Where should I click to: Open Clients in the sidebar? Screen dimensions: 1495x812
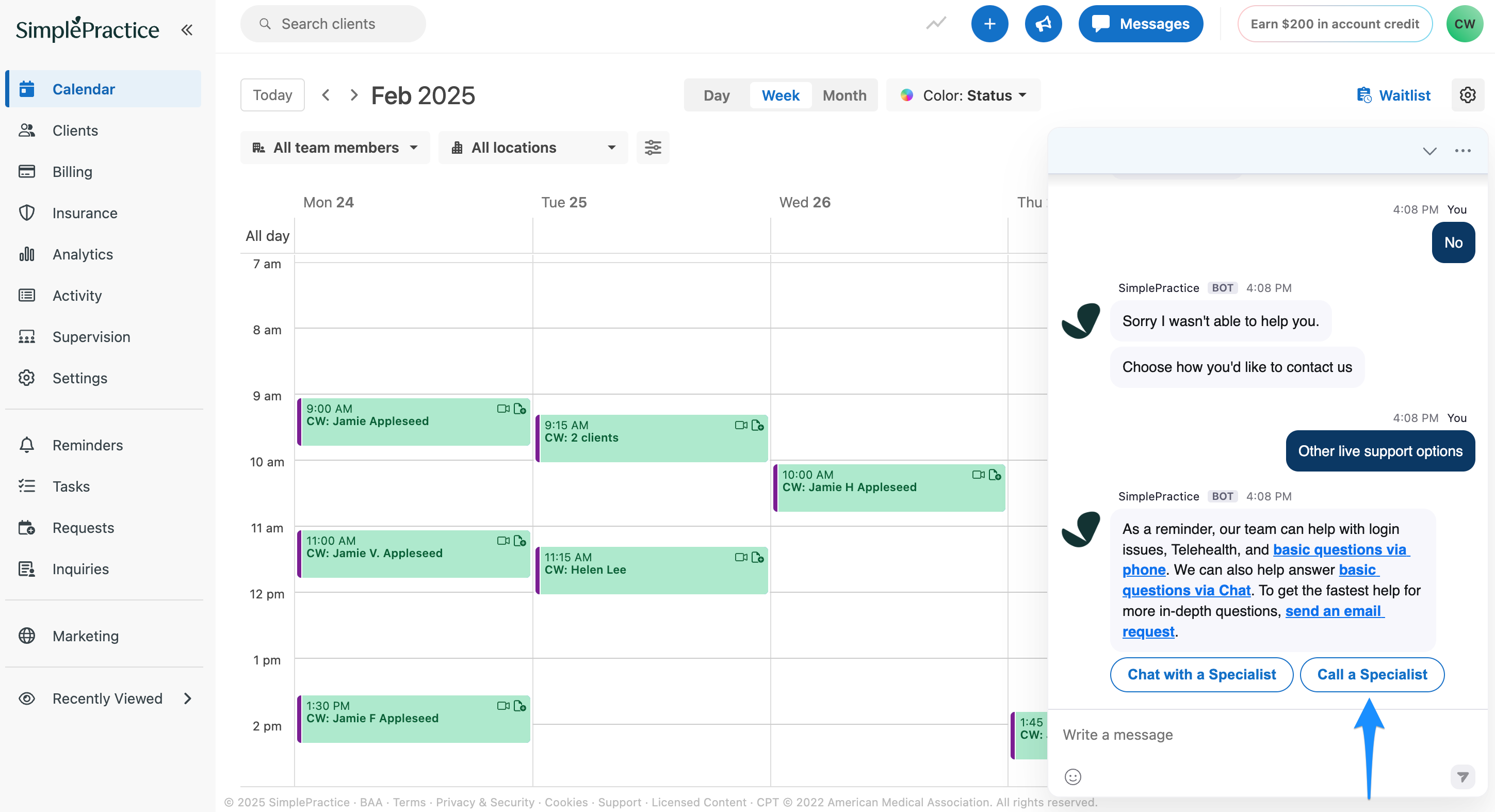pyautogui.click(x=103, y=130)
